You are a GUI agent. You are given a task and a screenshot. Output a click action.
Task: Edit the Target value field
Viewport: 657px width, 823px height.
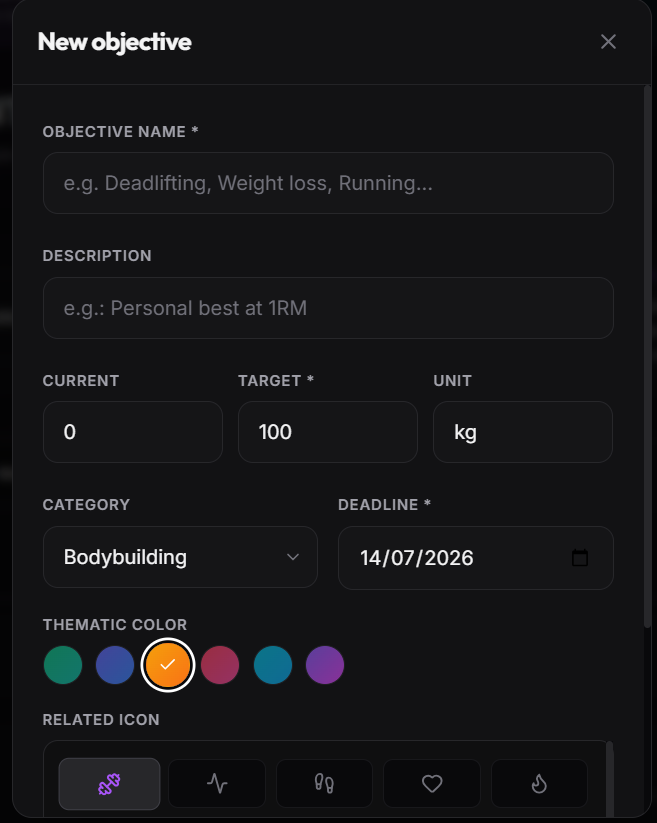[328, 432]
